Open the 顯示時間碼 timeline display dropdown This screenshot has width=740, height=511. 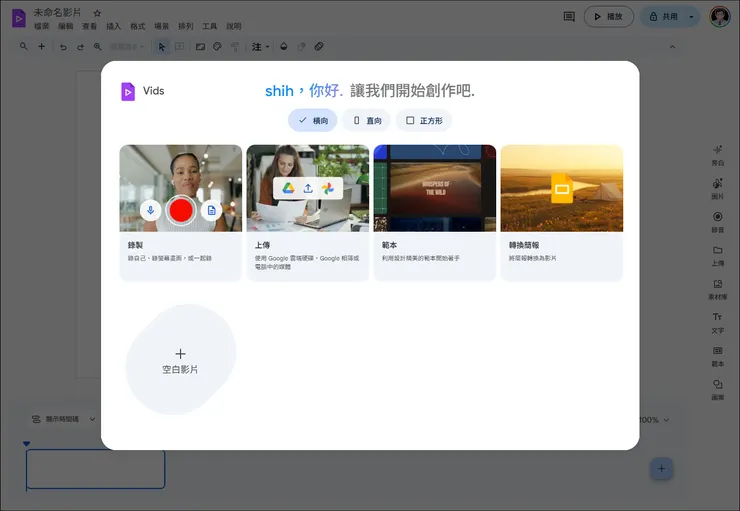pos(63,419)
